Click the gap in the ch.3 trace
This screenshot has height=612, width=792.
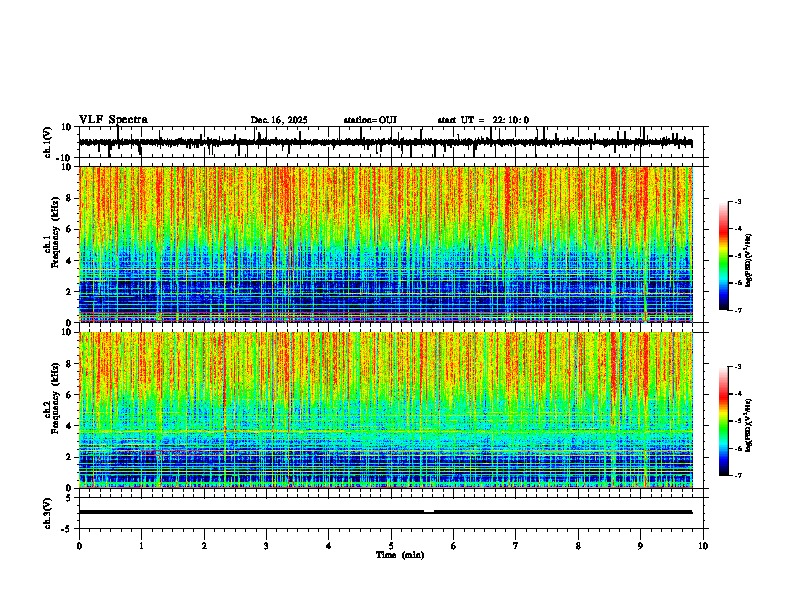point(429,512)
